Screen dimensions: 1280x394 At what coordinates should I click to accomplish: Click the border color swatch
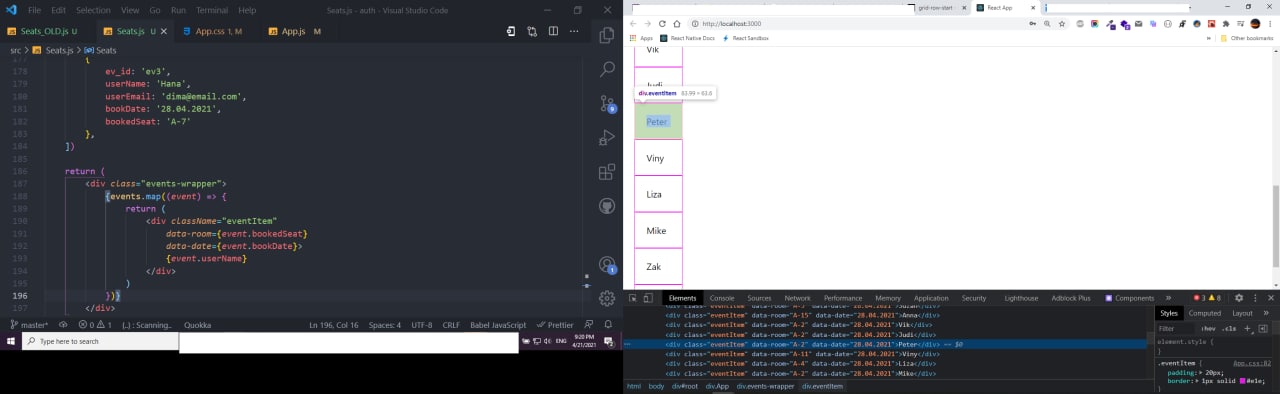pyautogui.click(x=1243, y=381)
